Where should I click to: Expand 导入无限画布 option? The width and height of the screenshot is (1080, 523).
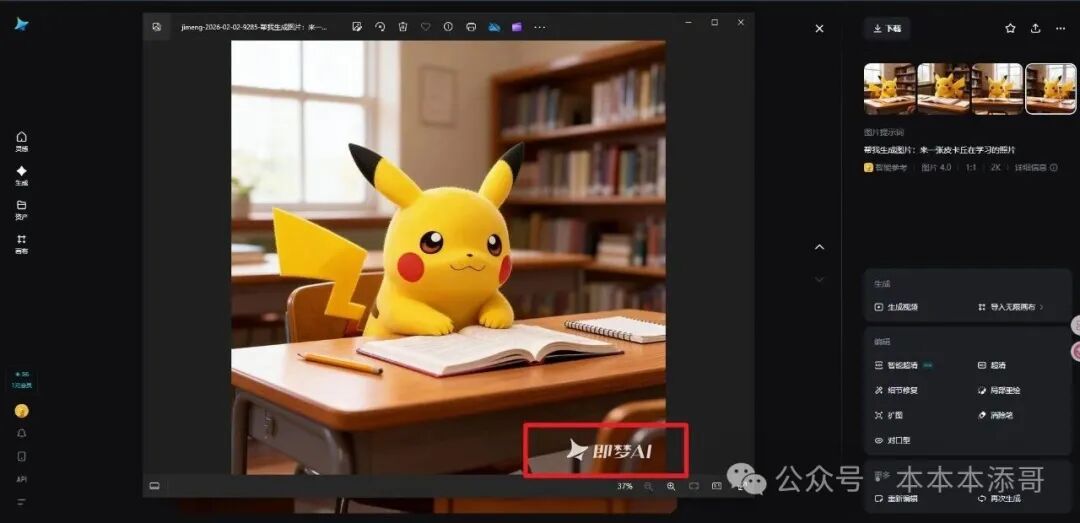1010,307
